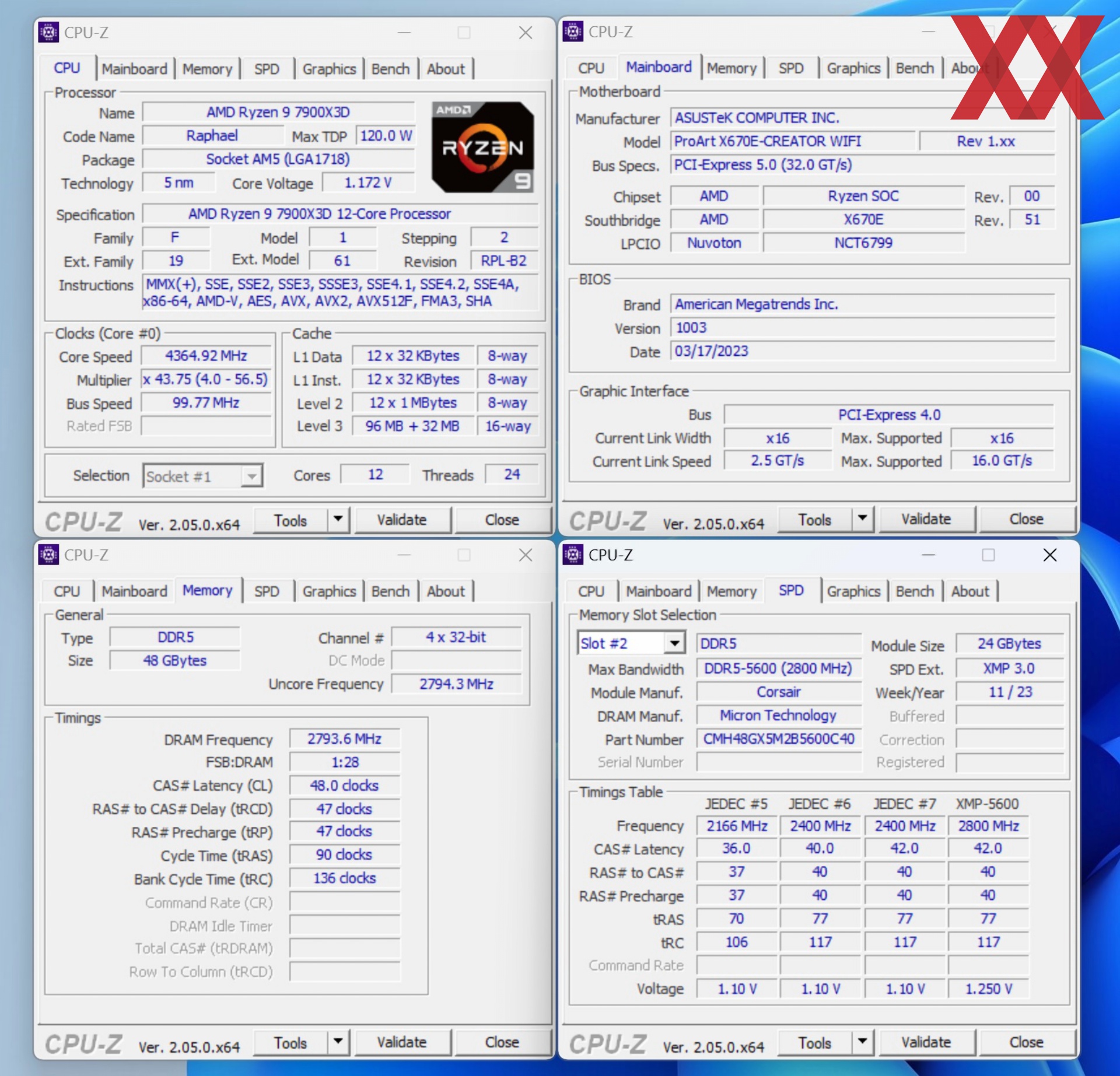Click the AMD Ryzen 9 logo image
Viewport: 1120px width, 1076px height.
[x=482, y=147]
